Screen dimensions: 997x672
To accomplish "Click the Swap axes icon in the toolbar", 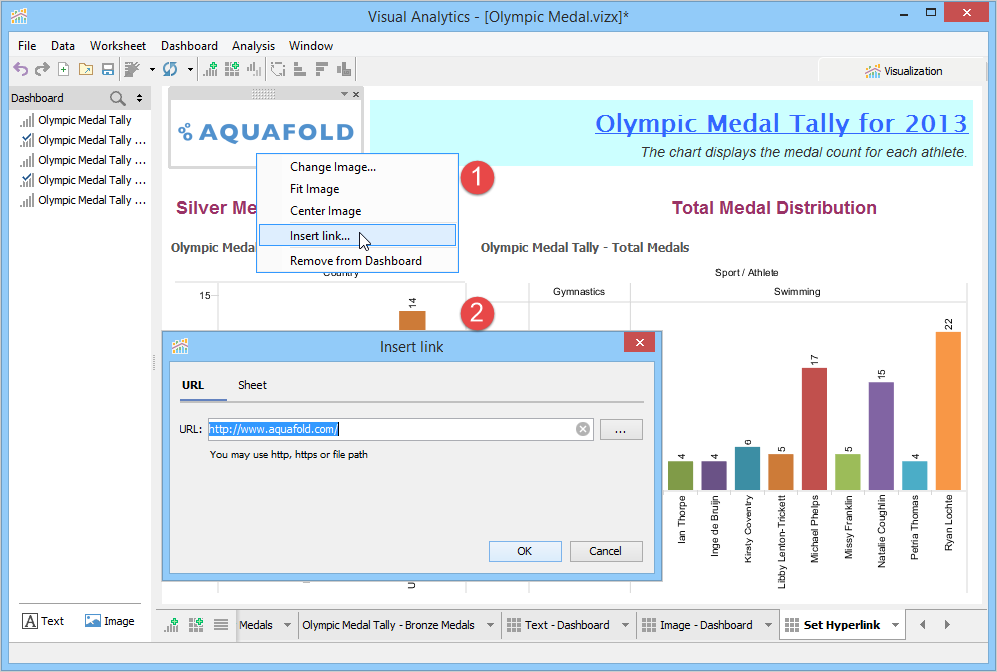I will click(278, 69).
